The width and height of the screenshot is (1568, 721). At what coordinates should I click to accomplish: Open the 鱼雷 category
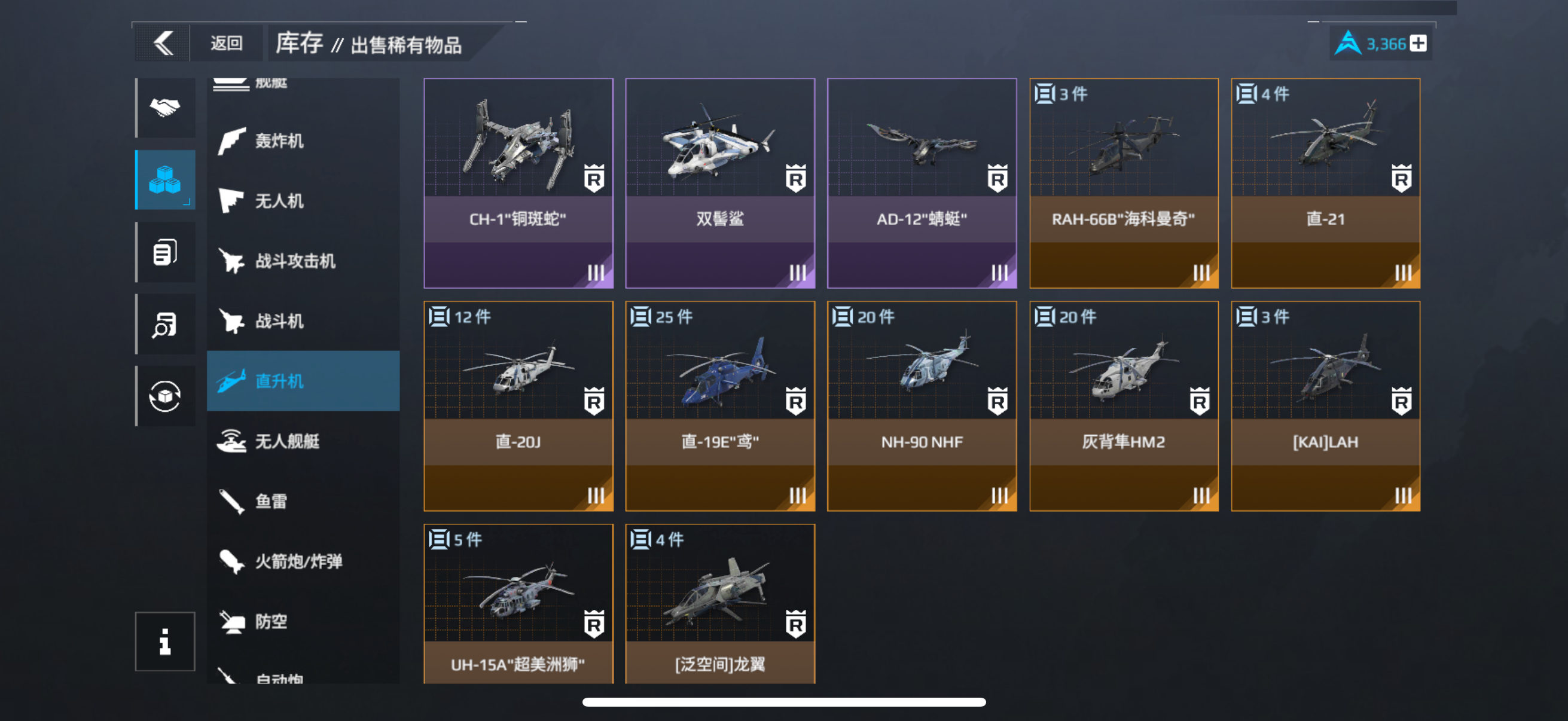click(x=303, y=502)
